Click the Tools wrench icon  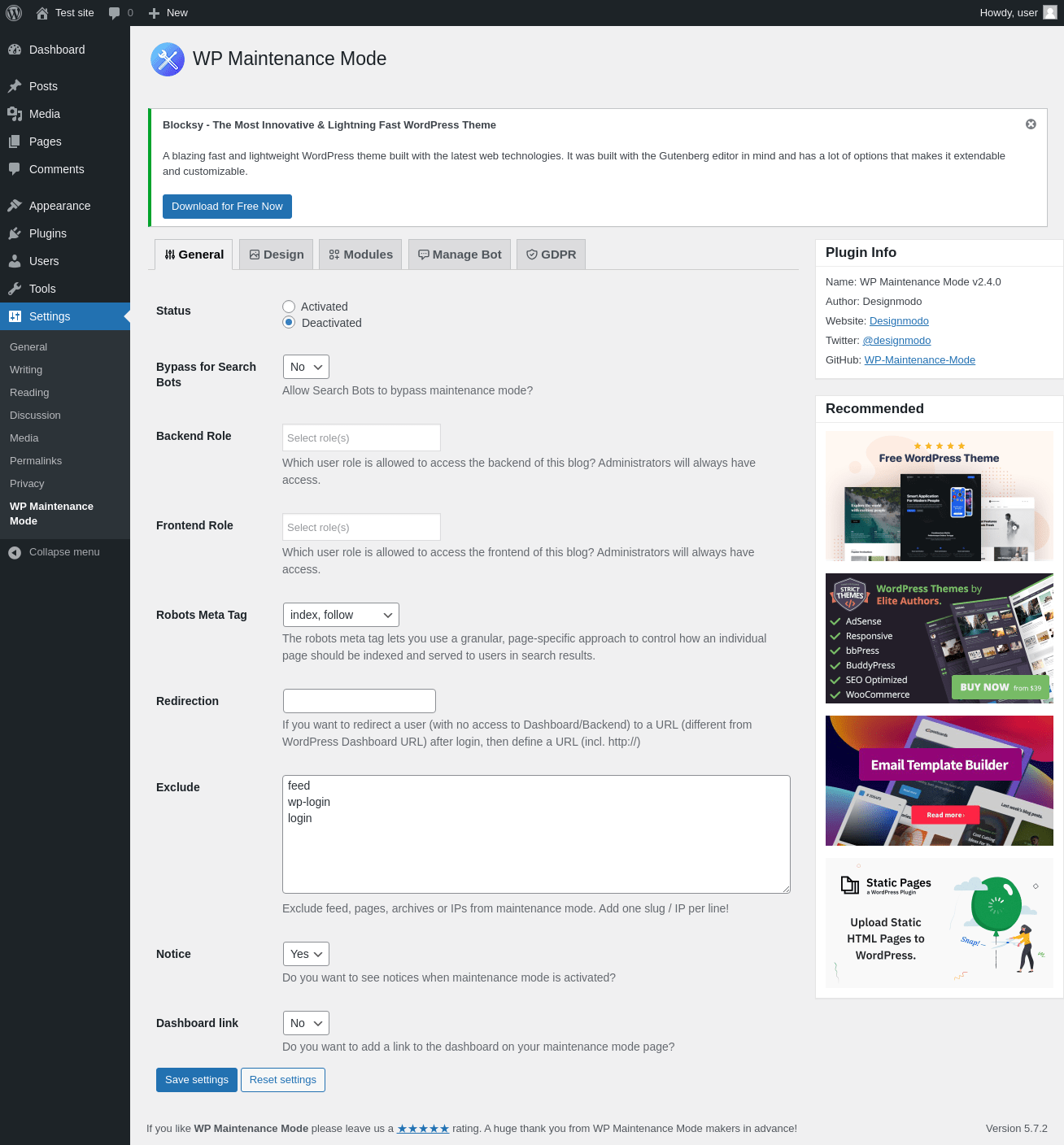[15, 289]
